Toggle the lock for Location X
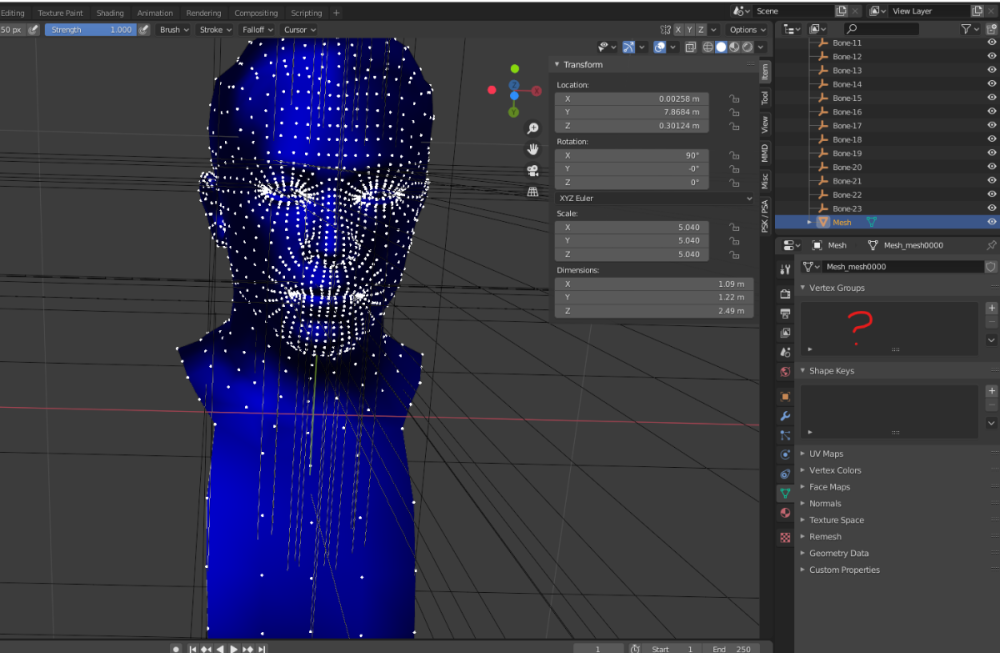The height and width of the screenshot is (653, 1000). click(x=734, y=99)
